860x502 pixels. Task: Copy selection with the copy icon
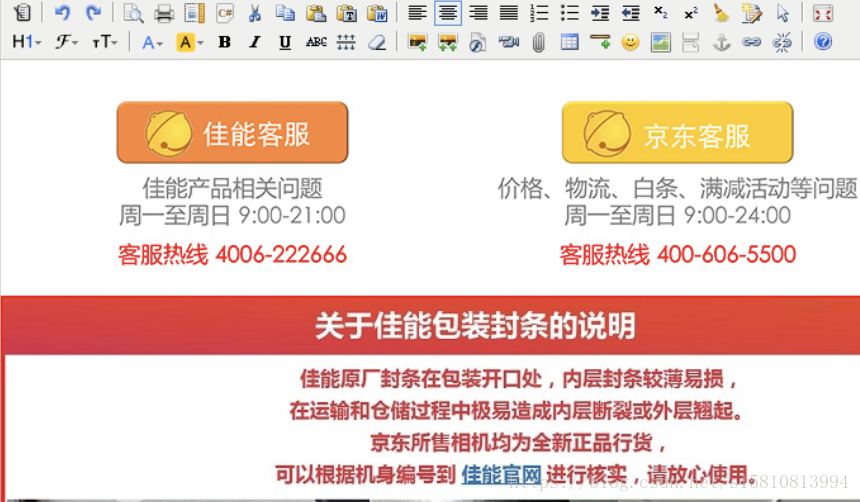pyautogui.click(x=285, y=12)
